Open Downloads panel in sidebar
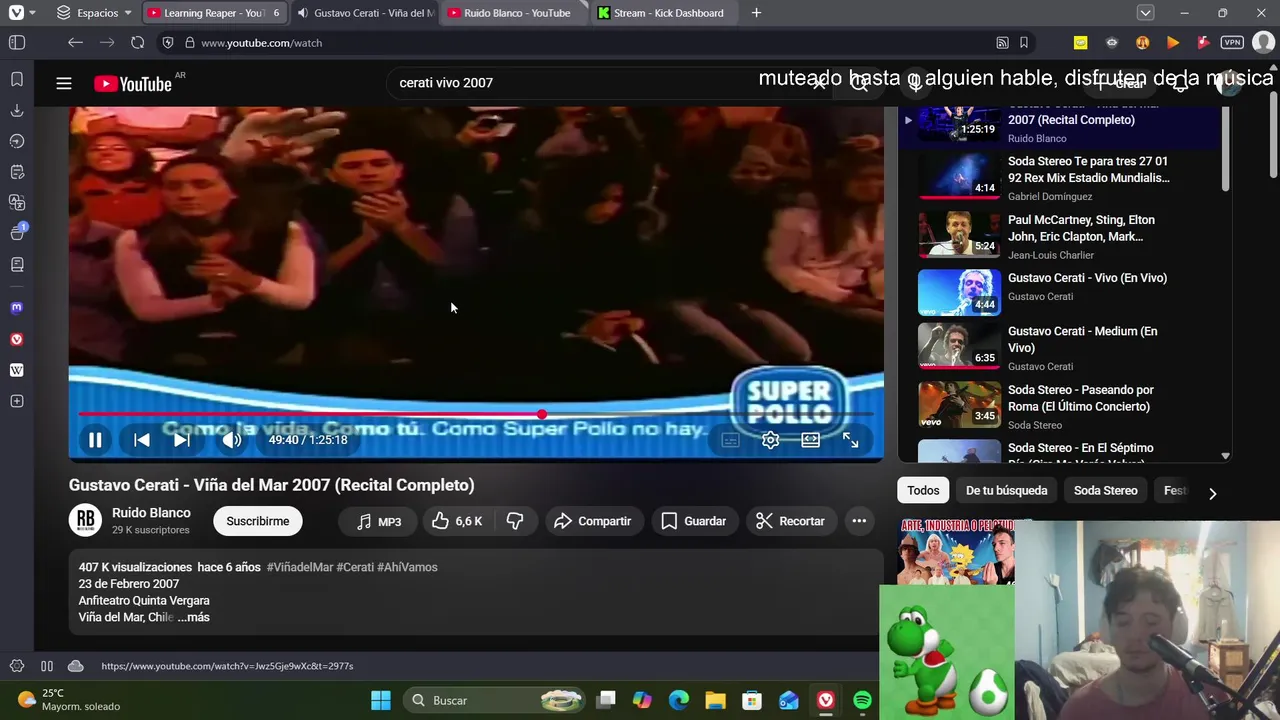The height and width of the screenshot is (720, 1280). (x=16, y=110)
